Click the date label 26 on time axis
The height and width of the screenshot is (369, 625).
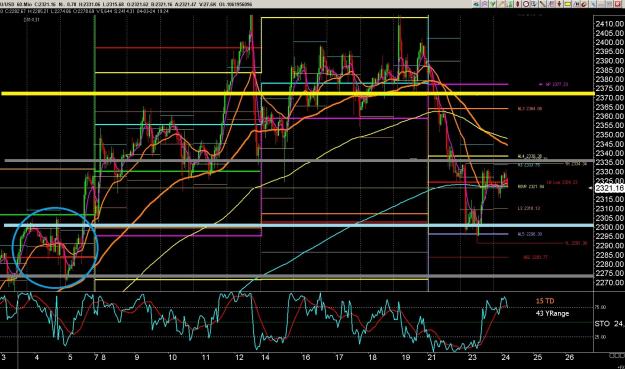pos(570,357)
